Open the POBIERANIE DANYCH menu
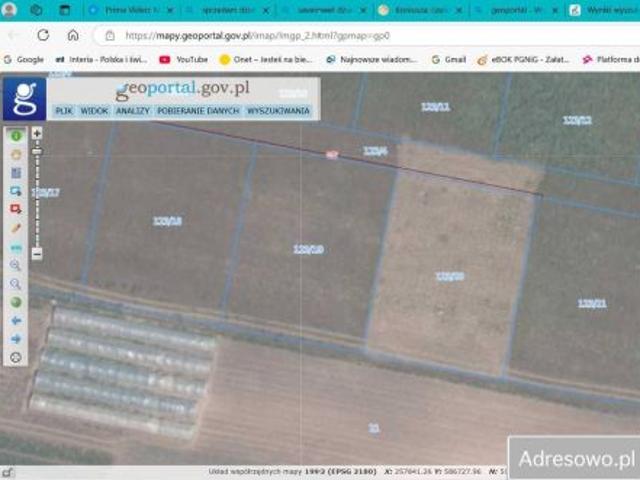The image size is (640, 480). tap(195, 111)
